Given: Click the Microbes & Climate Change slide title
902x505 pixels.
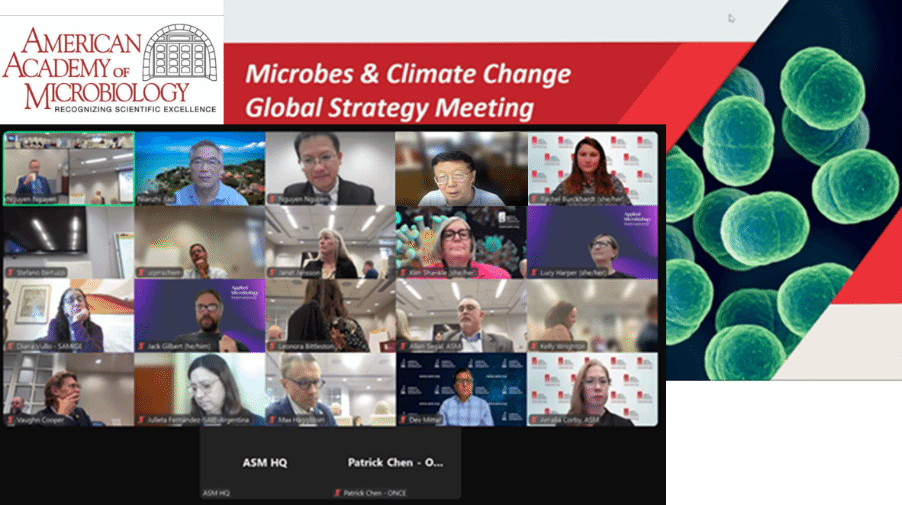Looking at the screenshot, I should coord(408,74).
